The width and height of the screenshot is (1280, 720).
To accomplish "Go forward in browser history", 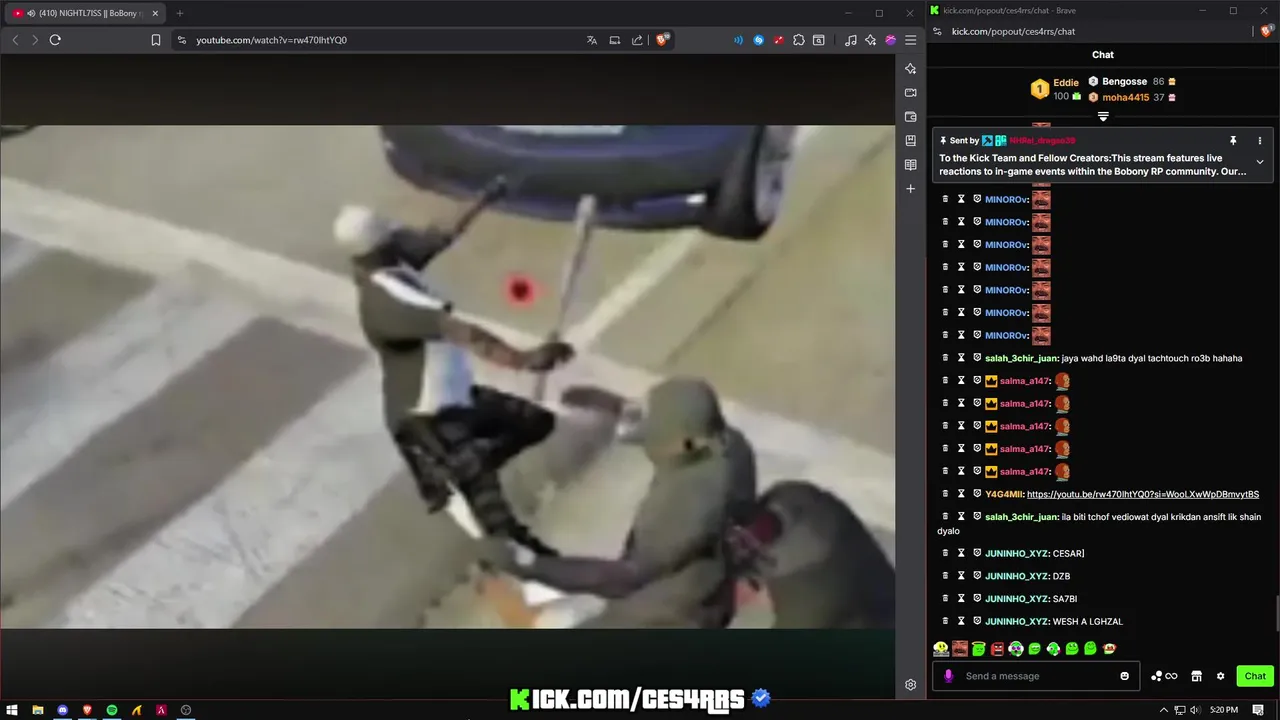I will [x=34, y=40].
